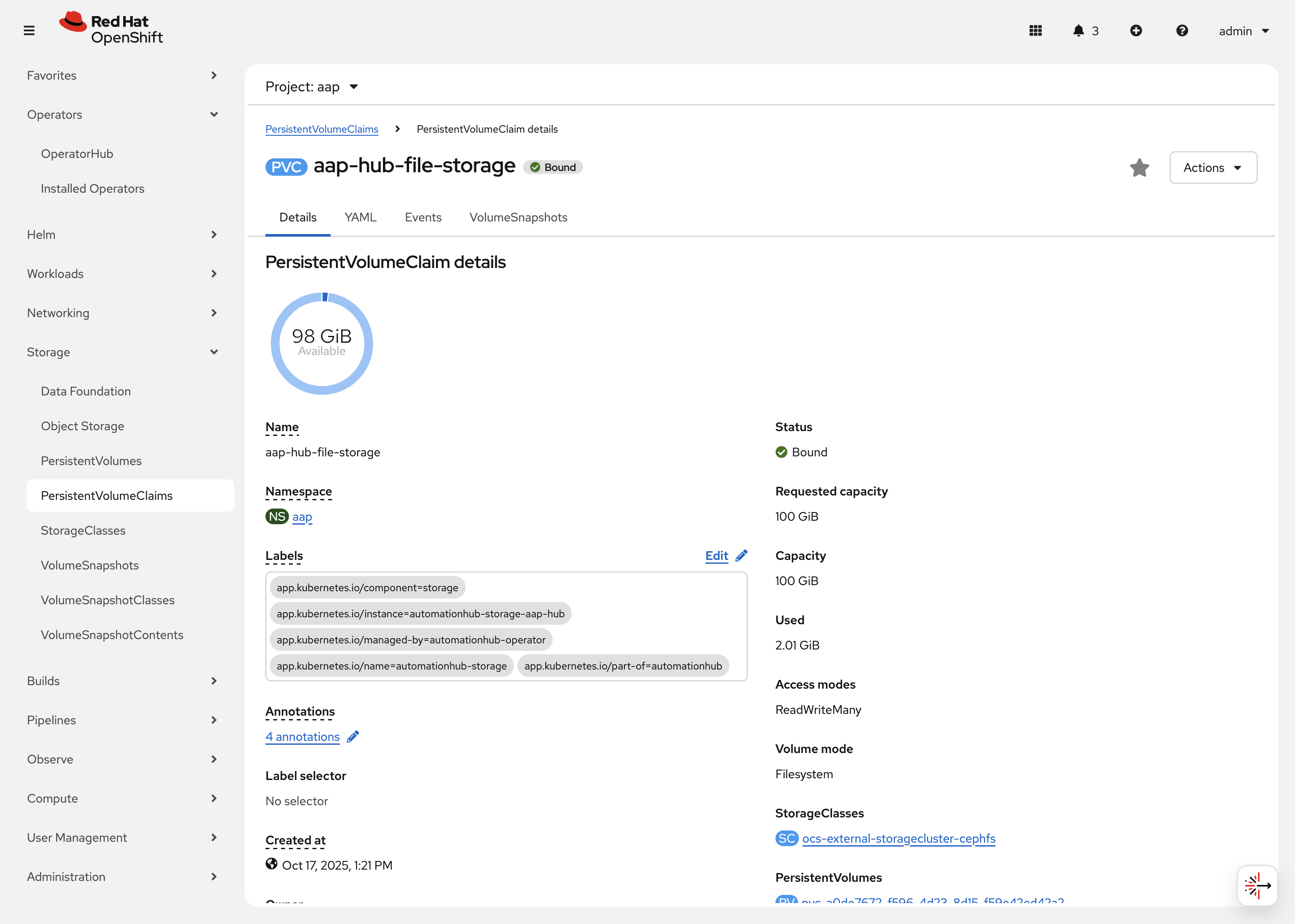Click the 98 GiB available donut chart

pyautogui.click(x=322, y=343)
